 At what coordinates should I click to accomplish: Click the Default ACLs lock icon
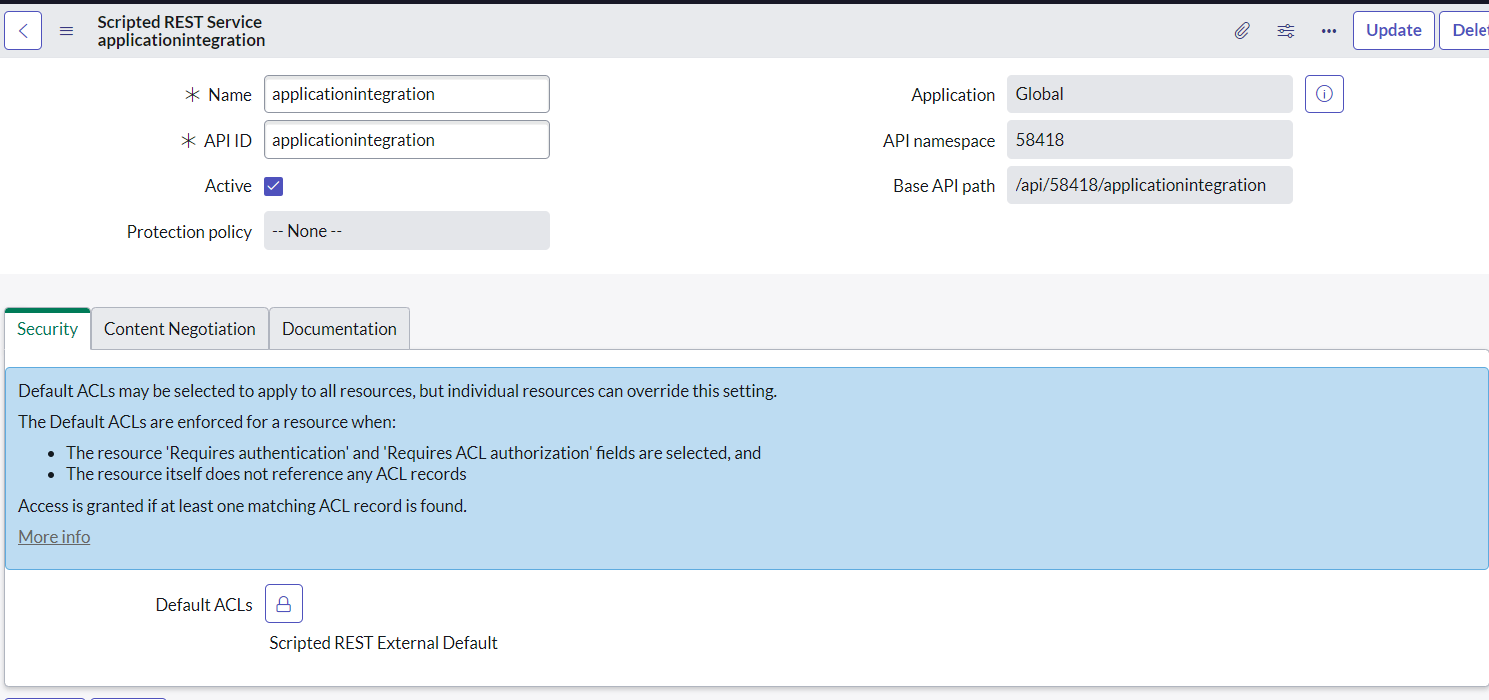pyautogui.click(x=283, y=603)
